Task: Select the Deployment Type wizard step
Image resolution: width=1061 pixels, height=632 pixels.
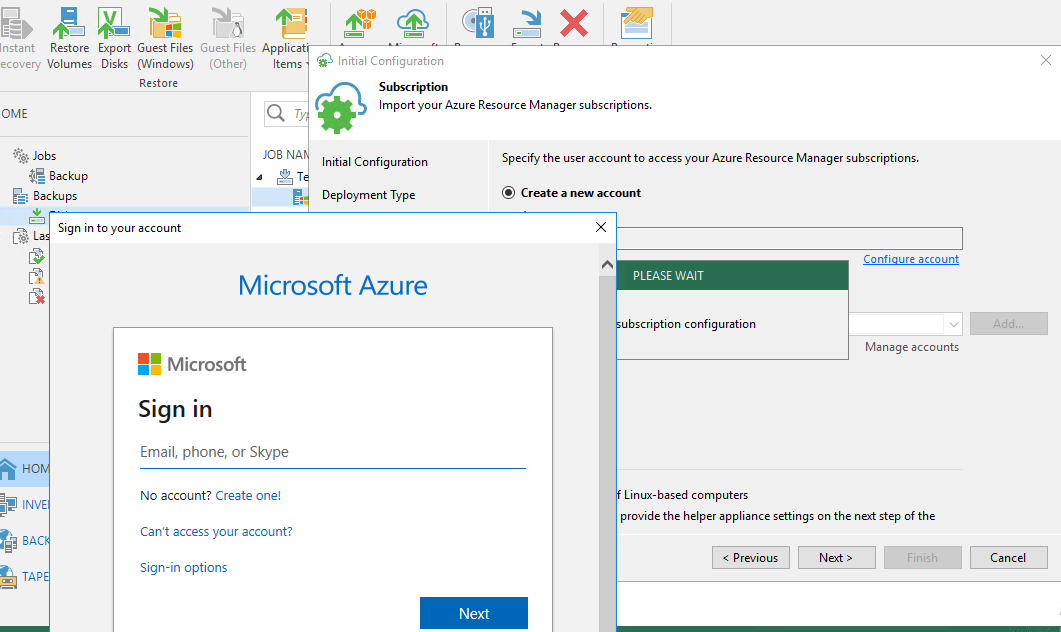Action: 369,195
